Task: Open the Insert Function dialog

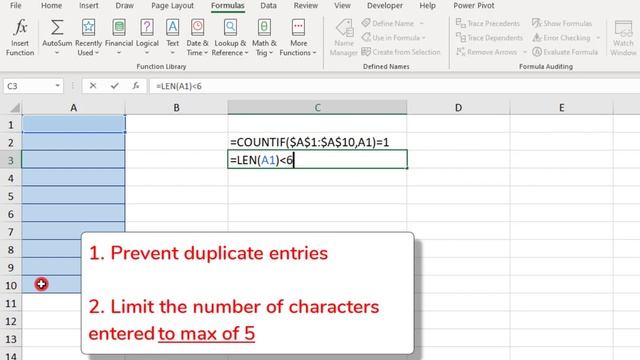Action: [20, 38]
